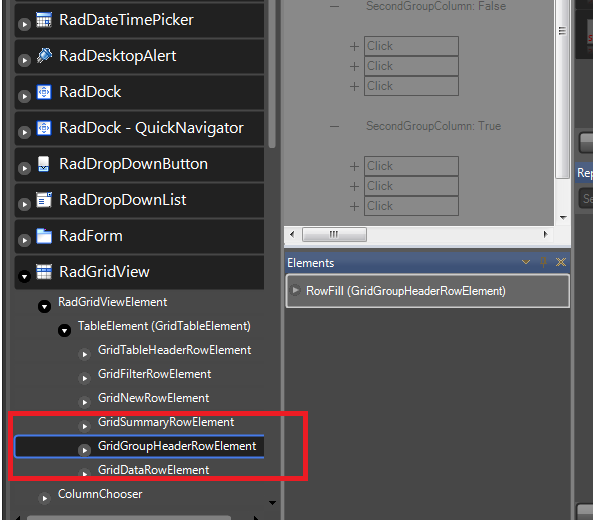The image size is (593, 520).
Task: Select GridFilterRowElement tree item
Action: pos(154,374)
